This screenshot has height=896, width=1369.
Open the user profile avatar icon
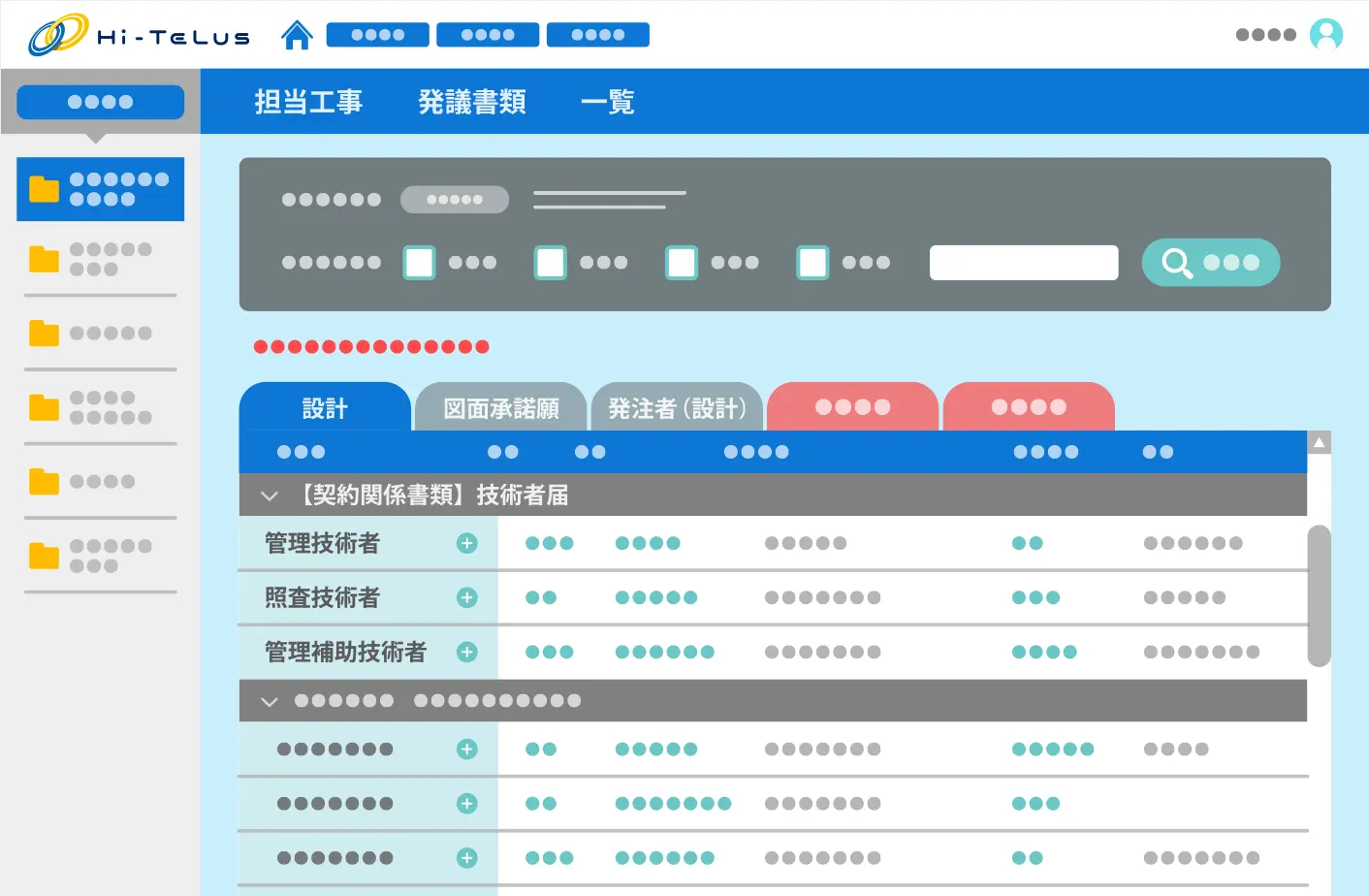1325,35
